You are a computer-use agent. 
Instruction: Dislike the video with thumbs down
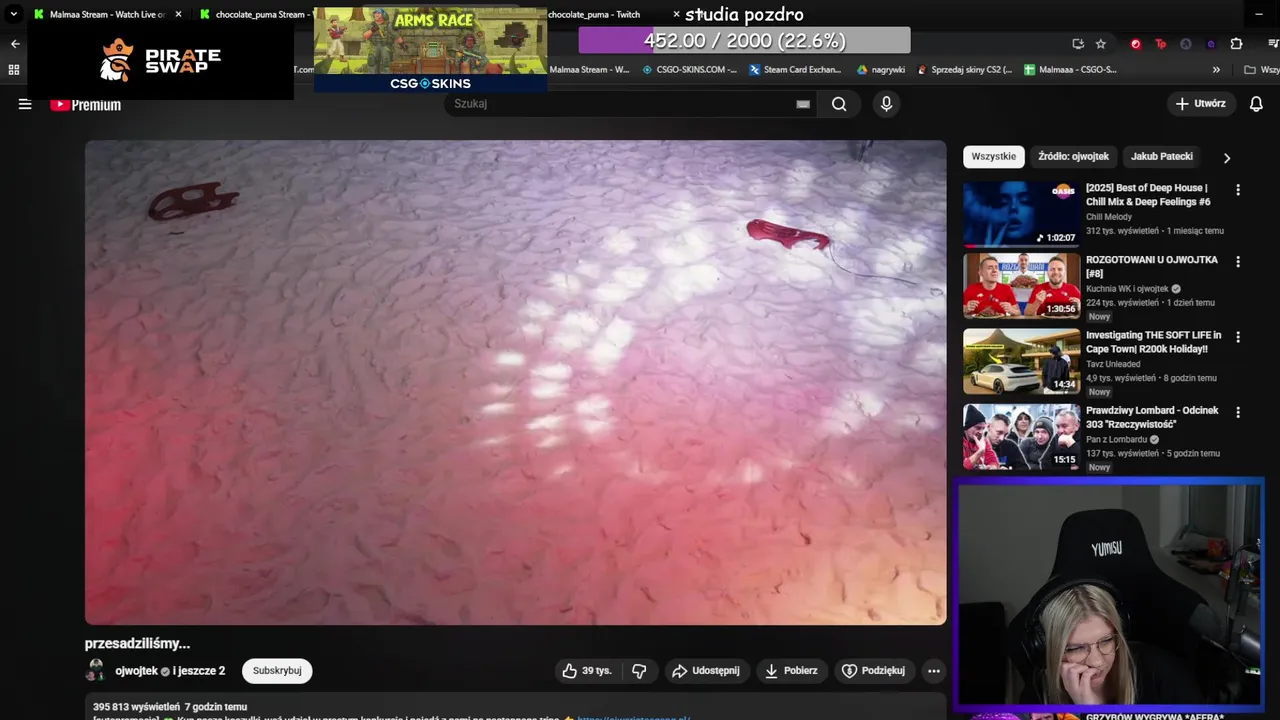[639, 671]
